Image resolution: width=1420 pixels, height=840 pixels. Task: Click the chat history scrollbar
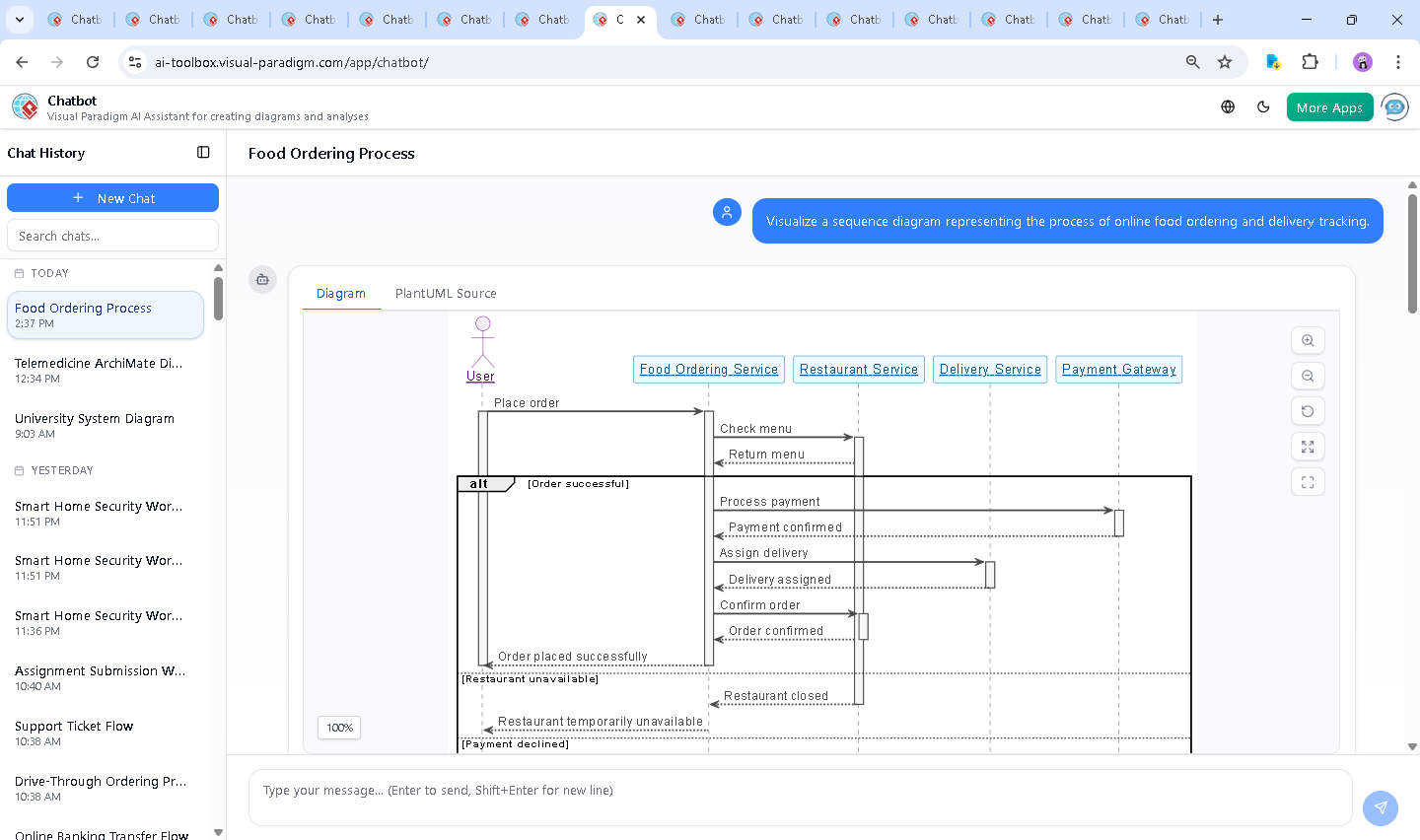coord(218,299)
